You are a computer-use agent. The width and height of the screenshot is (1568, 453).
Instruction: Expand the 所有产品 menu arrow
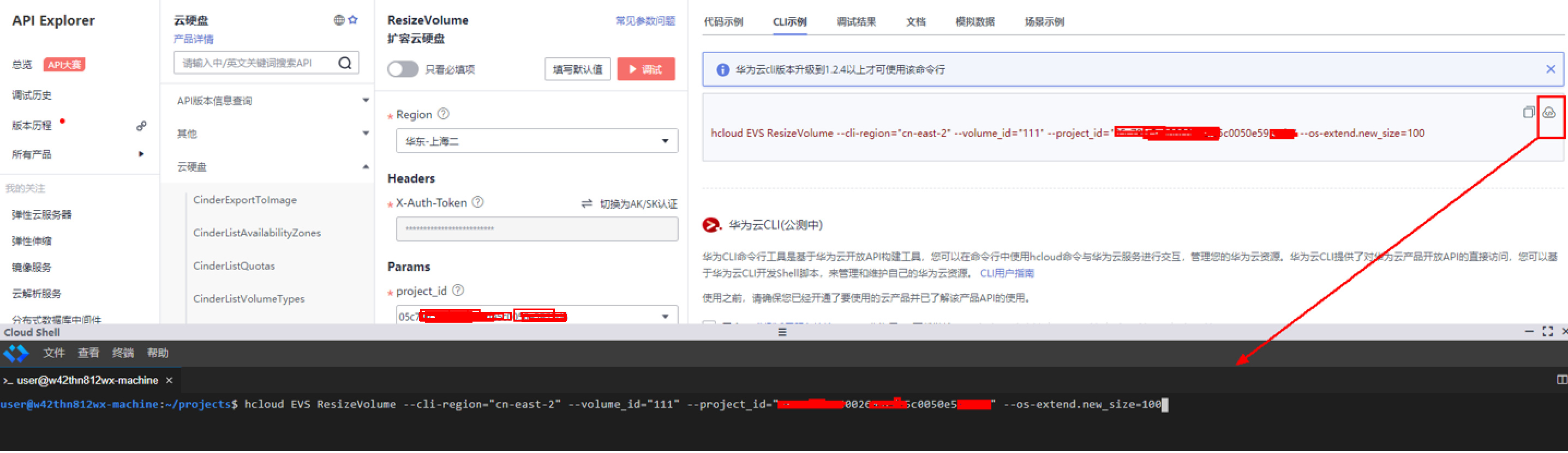141,154
